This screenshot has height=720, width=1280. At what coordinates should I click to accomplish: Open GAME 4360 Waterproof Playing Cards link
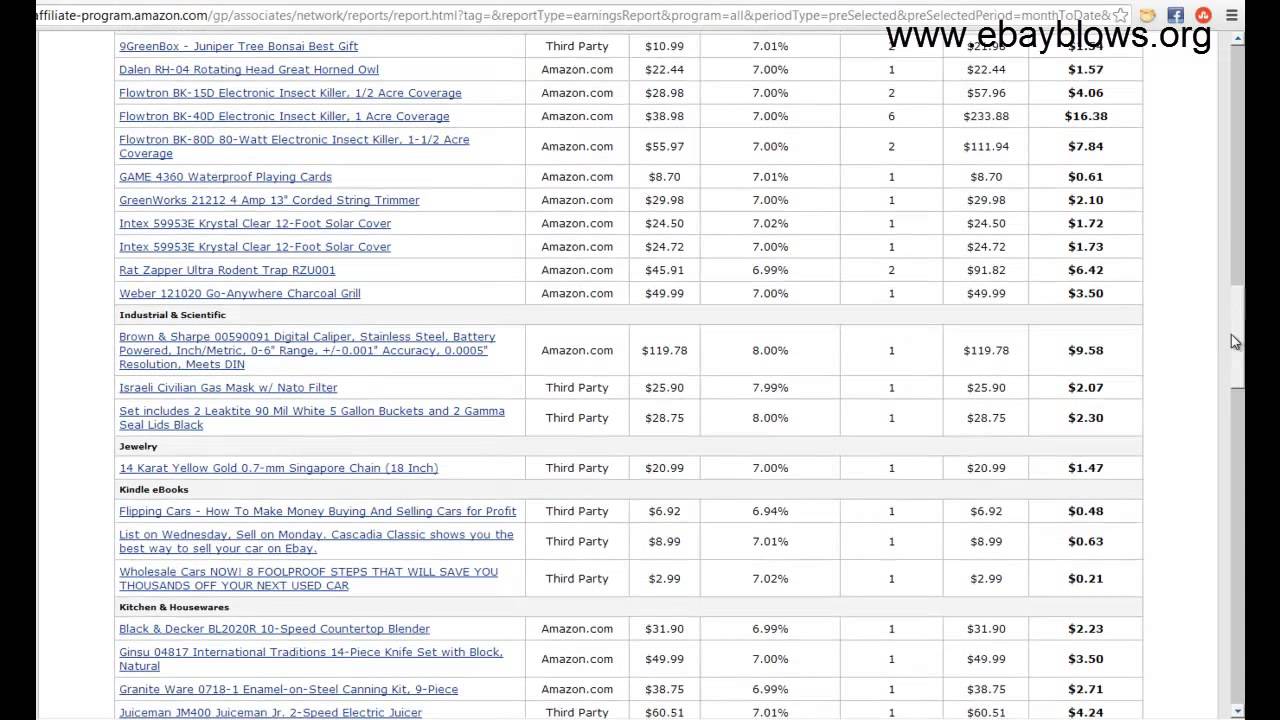click(x=225, y=176)
